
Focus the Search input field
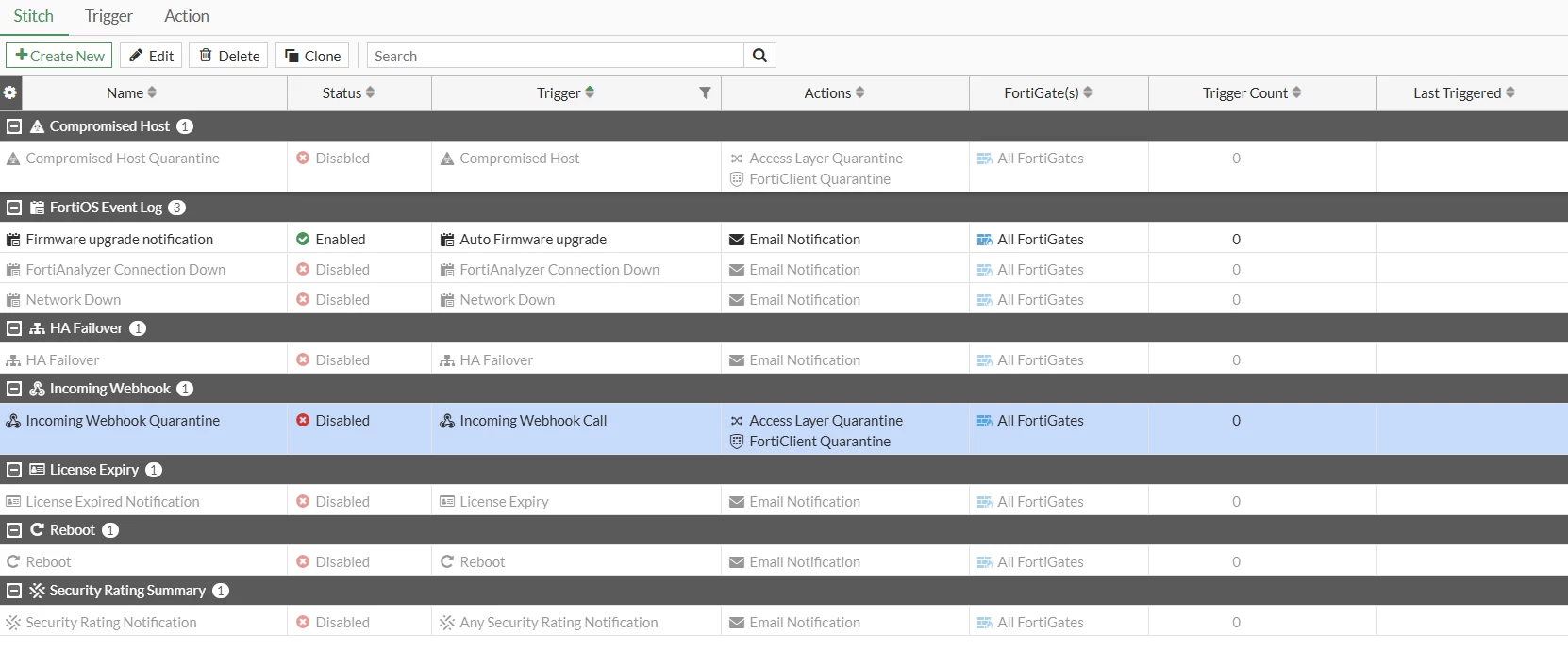pyautogui.click(x=556, y=56)
